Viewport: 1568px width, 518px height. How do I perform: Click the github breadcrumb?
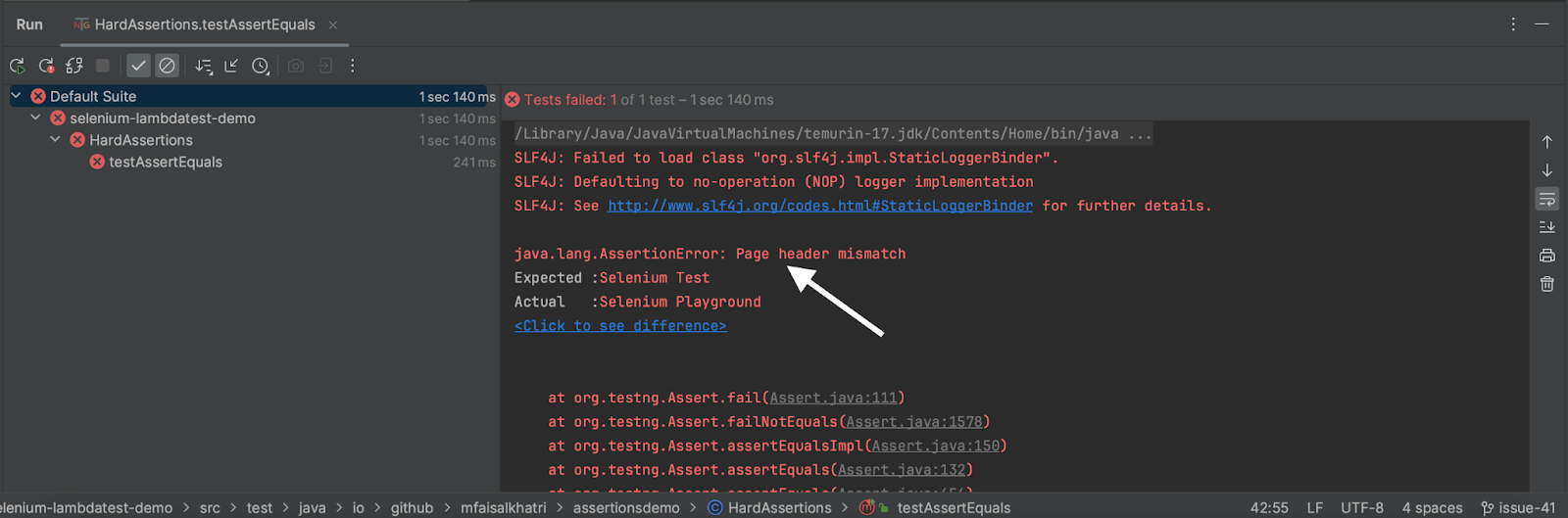412,507
